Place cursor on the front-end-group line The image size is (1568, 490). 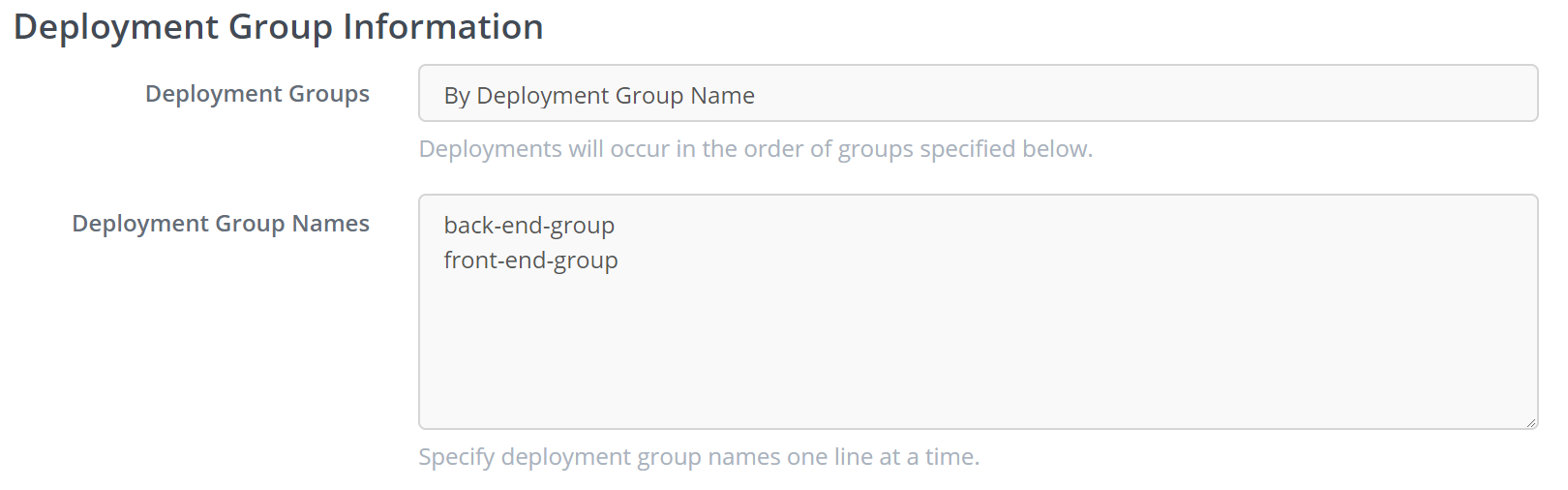[x=530, y=260]
